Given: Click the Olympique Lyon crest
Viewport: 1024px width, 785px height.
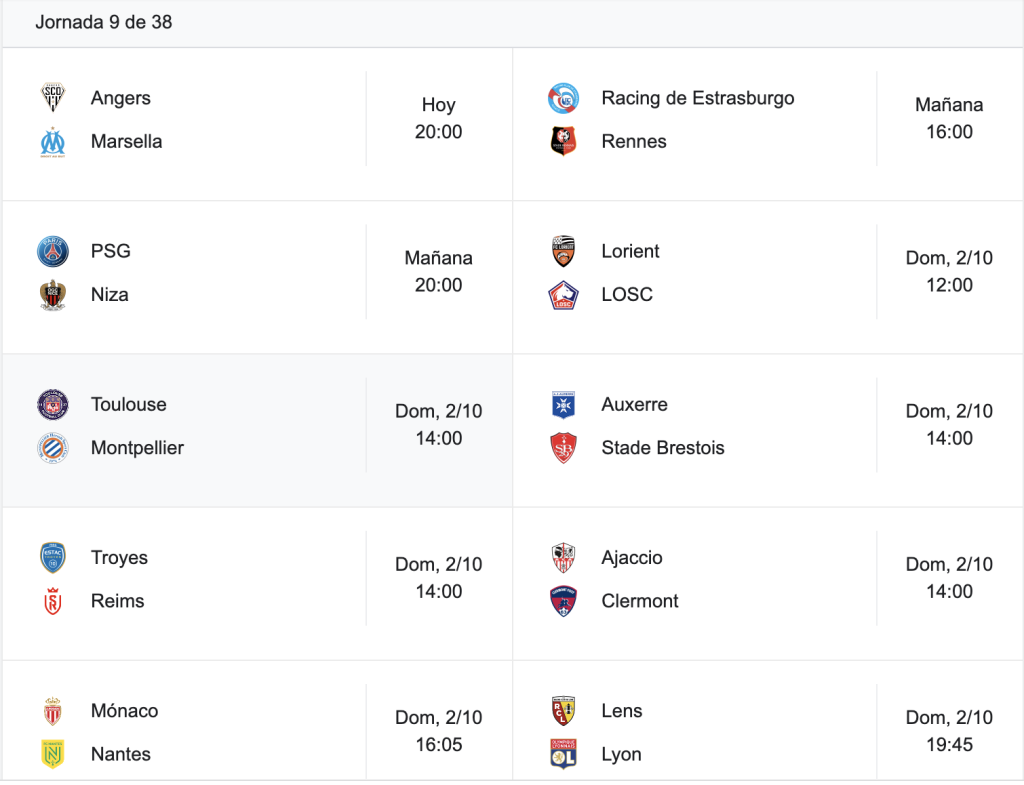Looking at the screenshot, I should pos(563,754).
